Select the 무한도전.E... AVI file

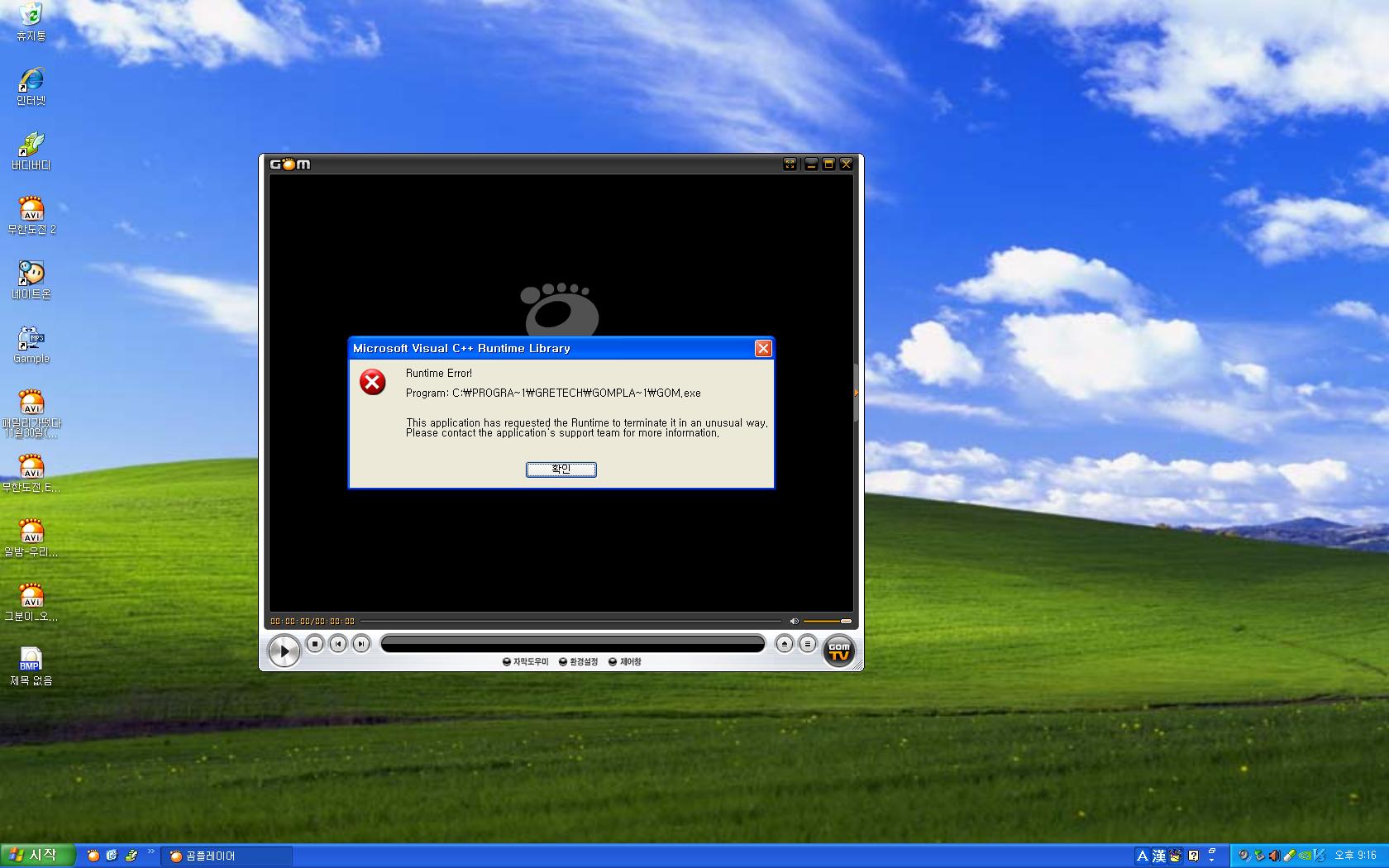point(31,474)
